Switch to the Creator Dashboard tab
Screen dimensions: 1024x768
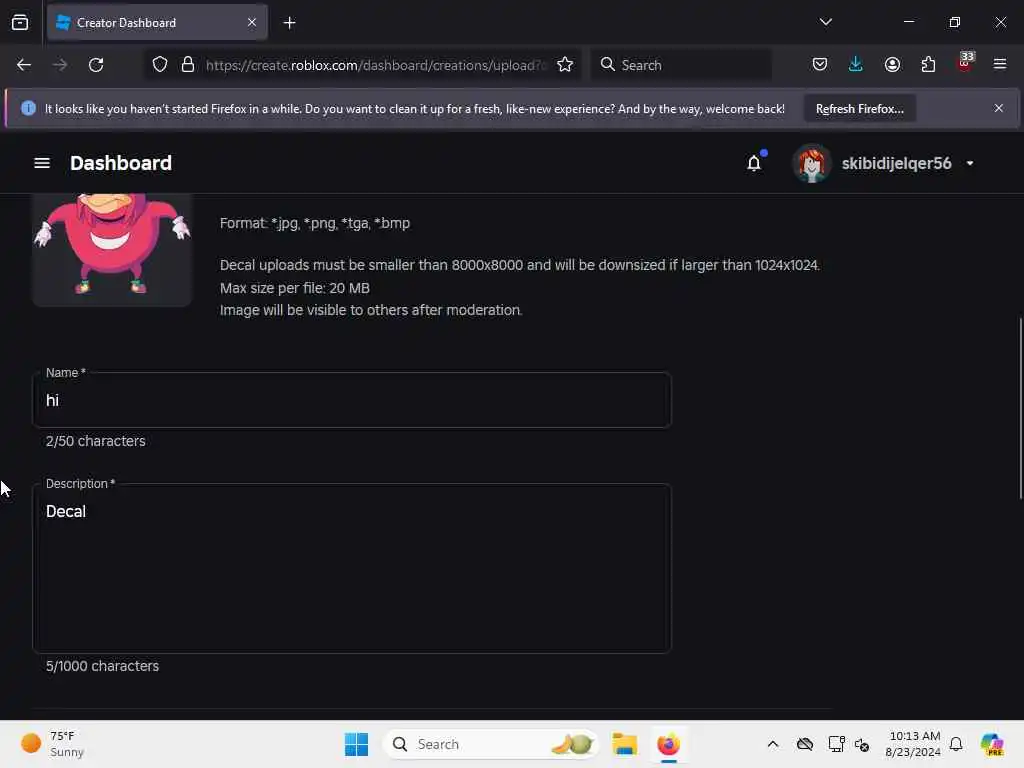coord(157,23)
